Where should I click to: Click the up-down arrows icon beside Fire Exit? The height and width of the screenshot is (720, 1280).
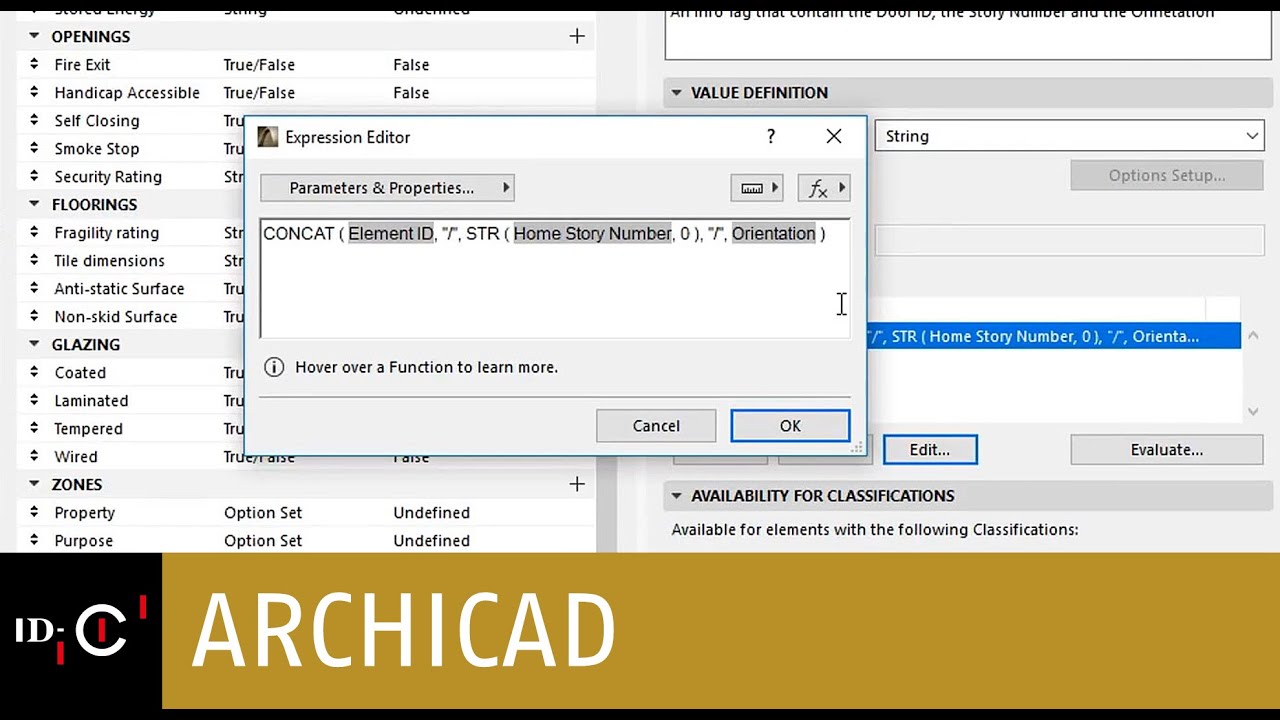[x=33, y=64]
